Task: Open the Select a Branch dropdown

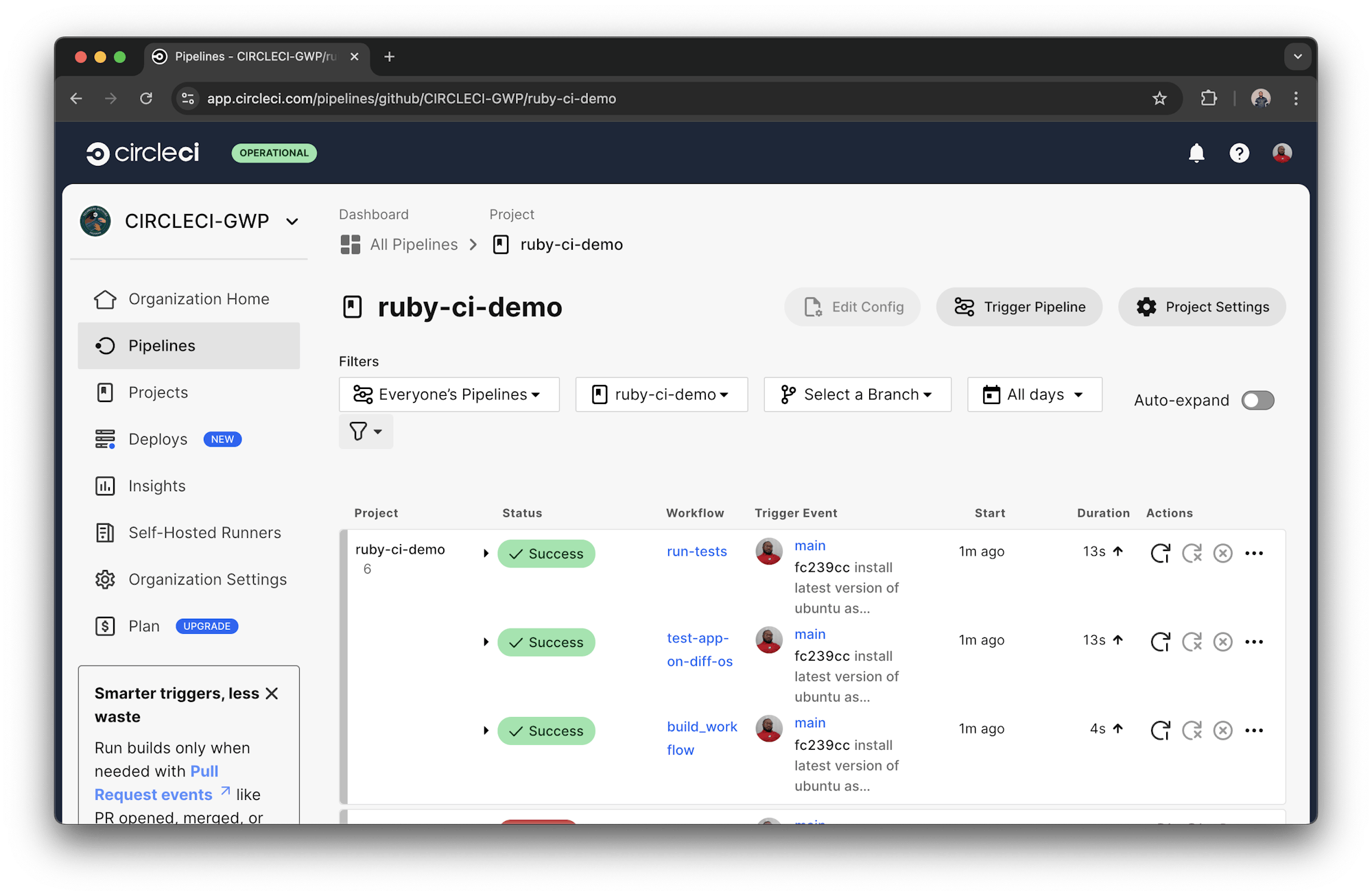Action: point(857,394)
